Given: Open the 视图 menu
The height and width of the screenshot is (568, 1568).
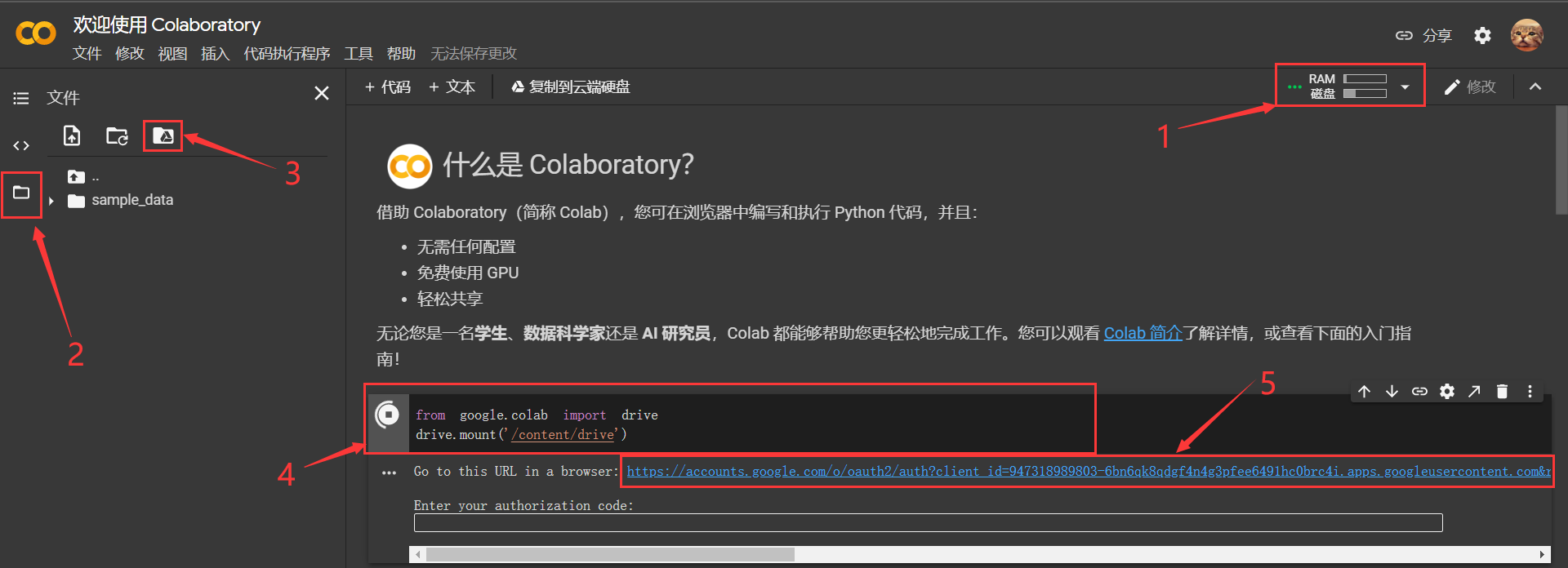Looking at the screenshot, I should (172, 54).
